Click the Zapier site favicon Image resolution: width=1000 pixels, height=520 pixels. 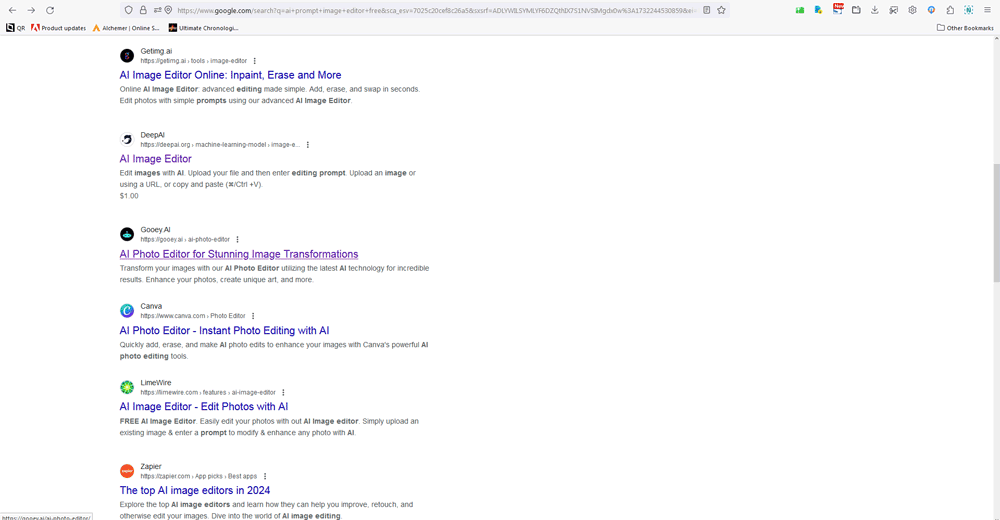point(127,471)
